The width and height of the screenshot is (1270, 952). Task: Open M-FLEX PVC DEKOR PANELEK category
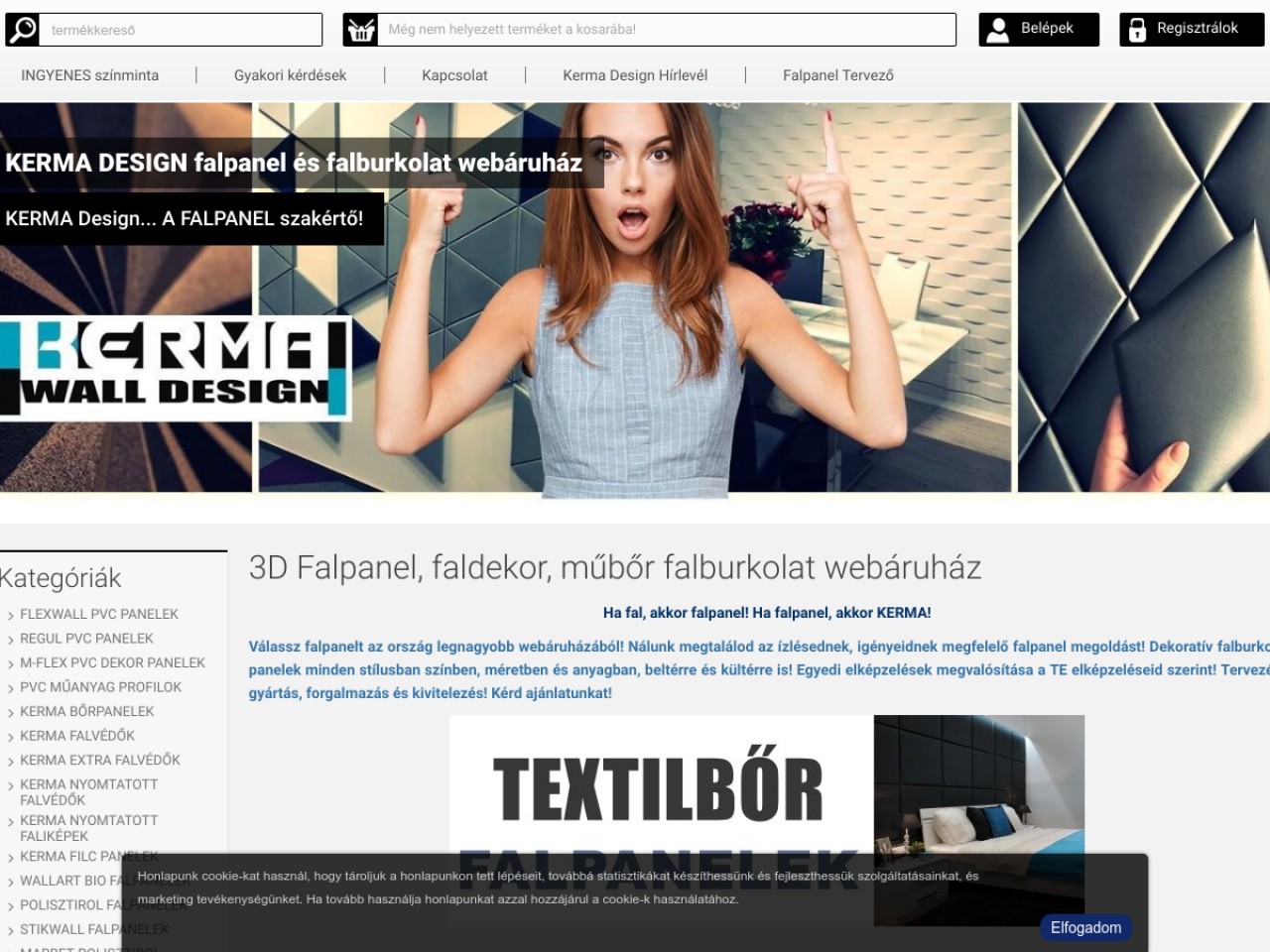pyautogui.click(x=113, y=663)
